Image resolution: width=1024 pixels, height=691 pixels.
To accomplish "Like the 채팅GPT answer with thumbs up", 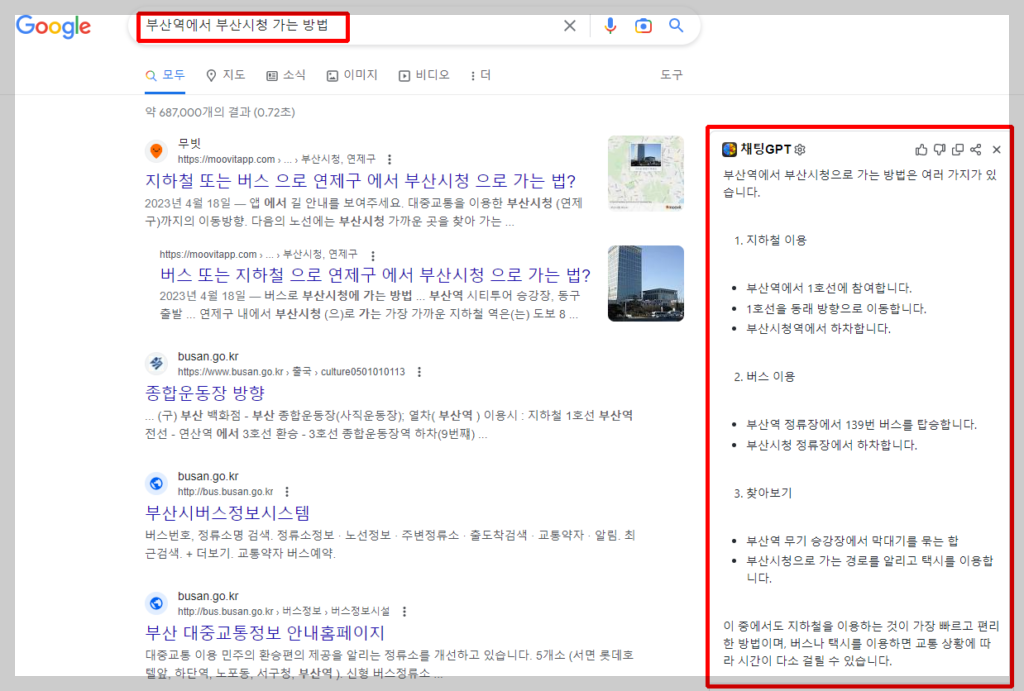I will click(921, 150).
